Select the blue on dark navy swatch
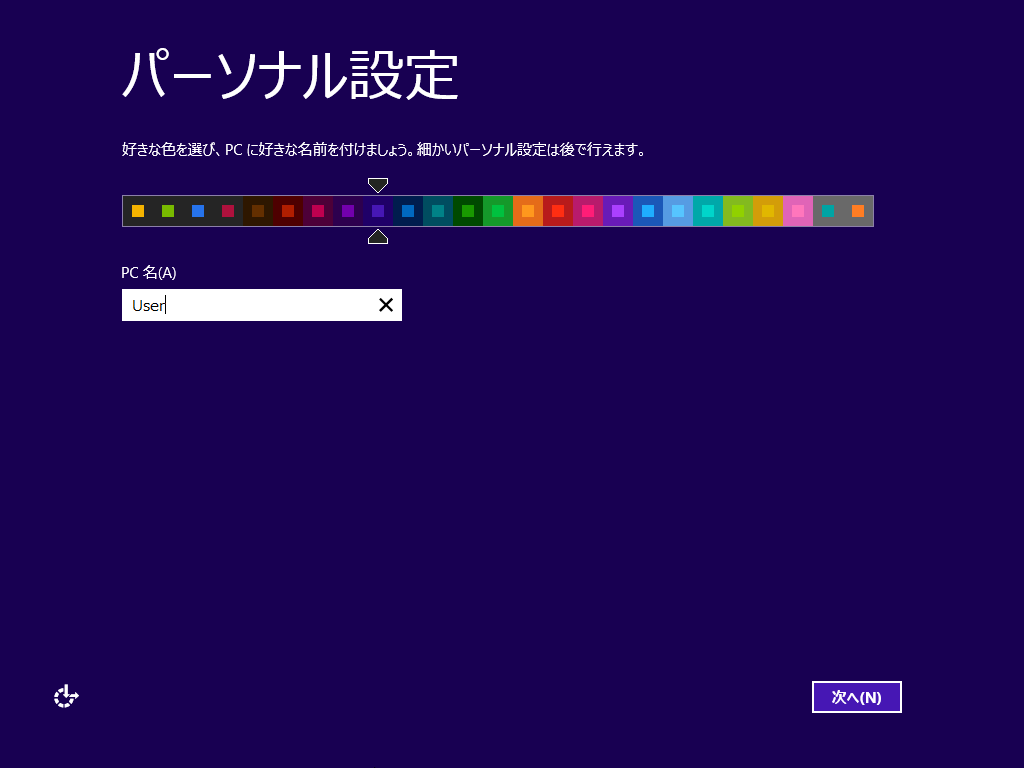The image size is (1024, 768). pos(408,211)
